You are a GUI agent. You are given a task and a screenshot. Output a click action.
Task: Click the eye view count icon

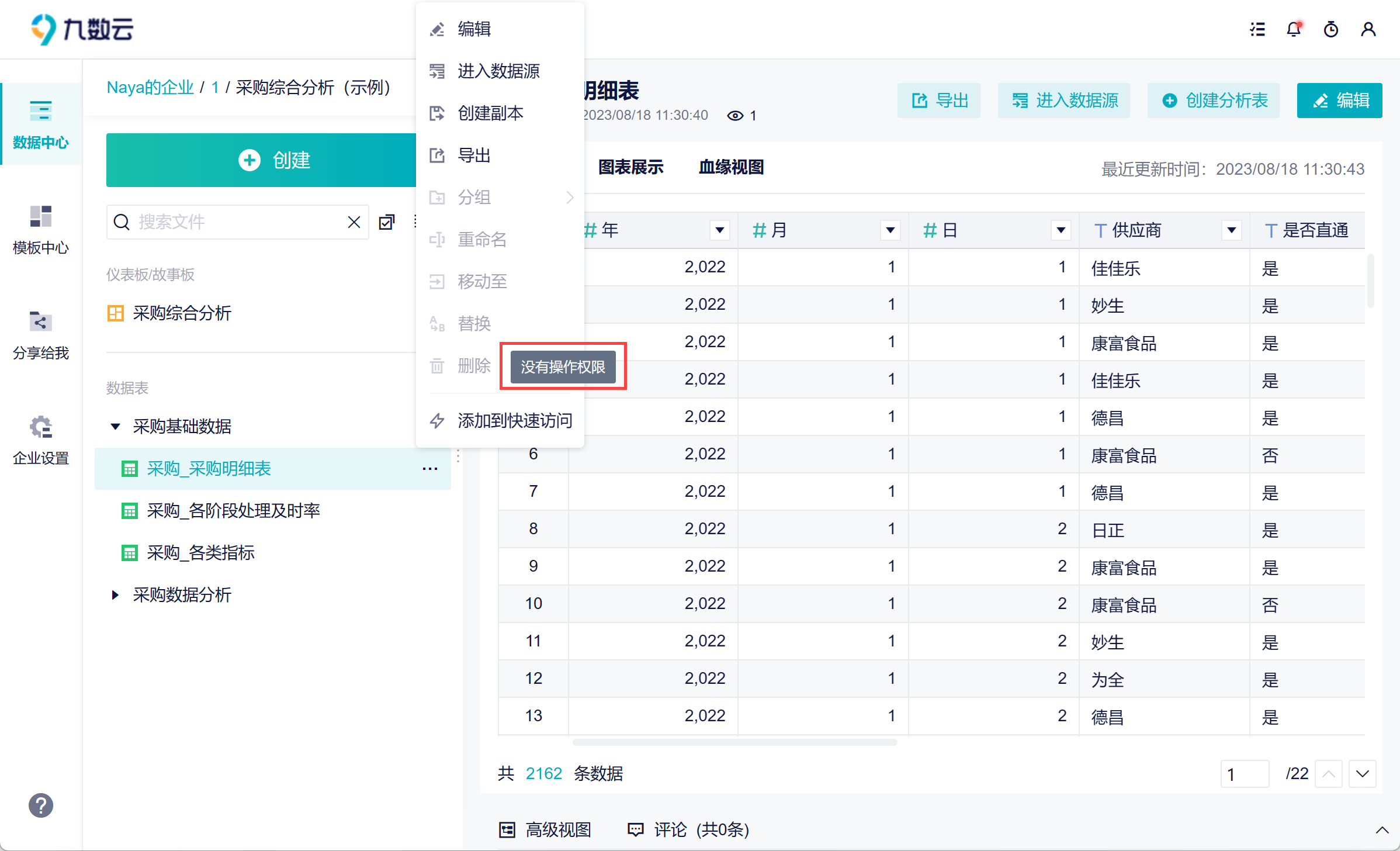coord(735,116)
